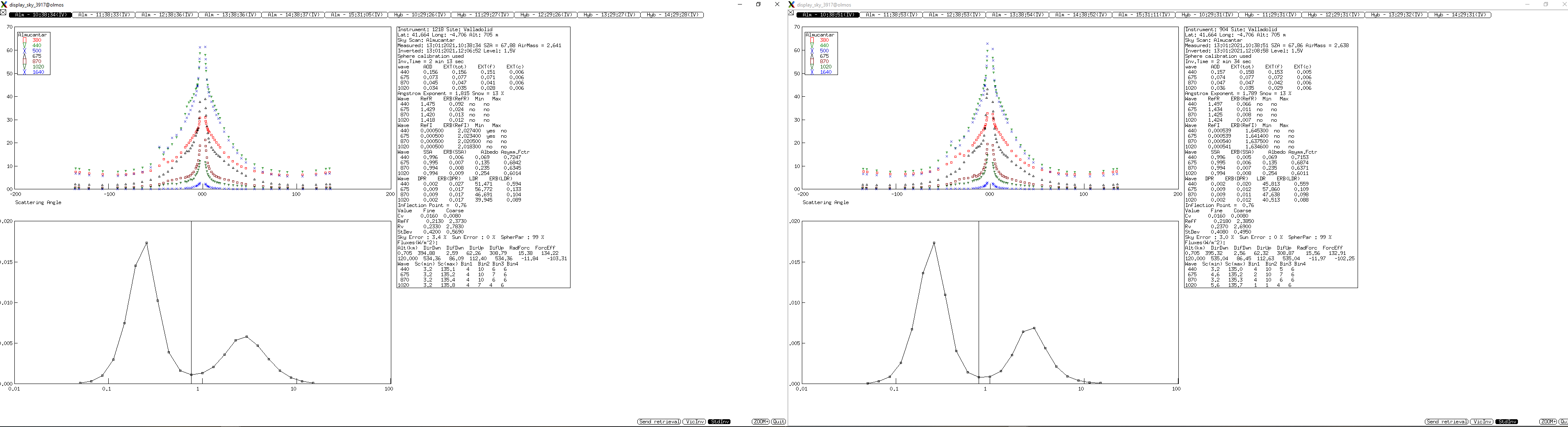The width and height of the screenshot is (1568, 427).
Task: Open Alm - 15:31:11(IV) in right window
Action: point(1144,15)
